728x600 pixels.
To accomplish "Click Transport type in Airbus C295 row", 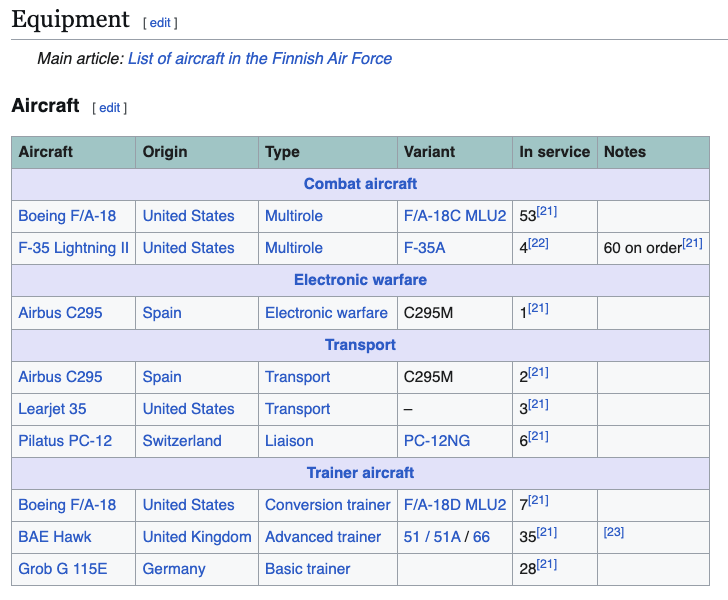I will tap(298, 377).
